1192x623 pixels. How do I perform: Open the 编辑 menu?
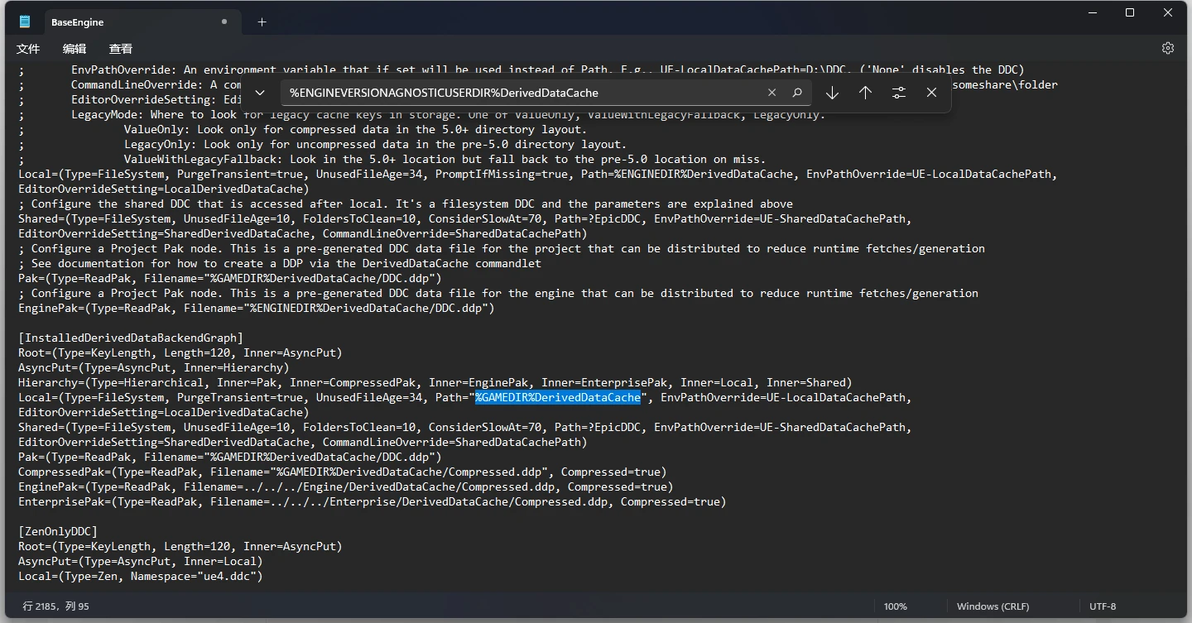pyautogui.click(x=74, y=49)
